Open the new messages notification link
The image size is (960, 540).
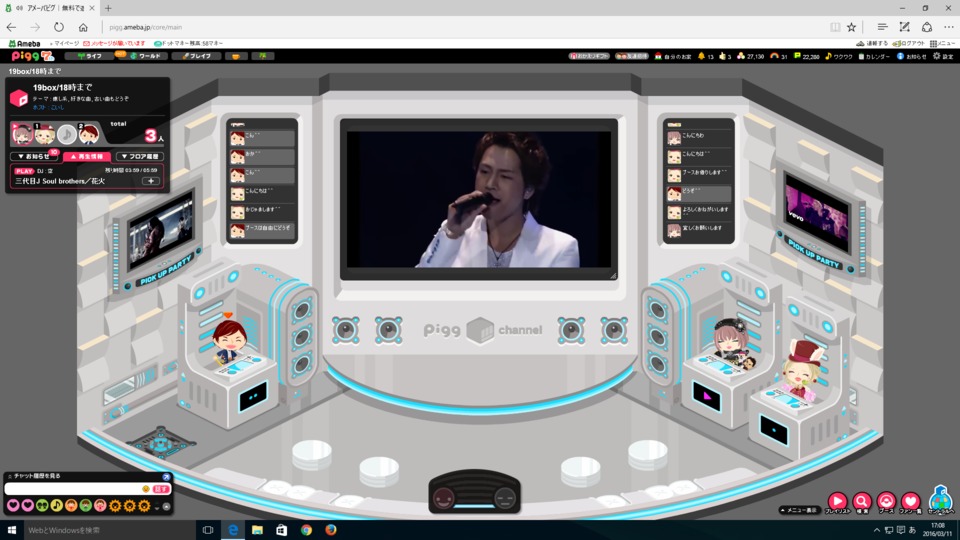[x=114, y=43]
